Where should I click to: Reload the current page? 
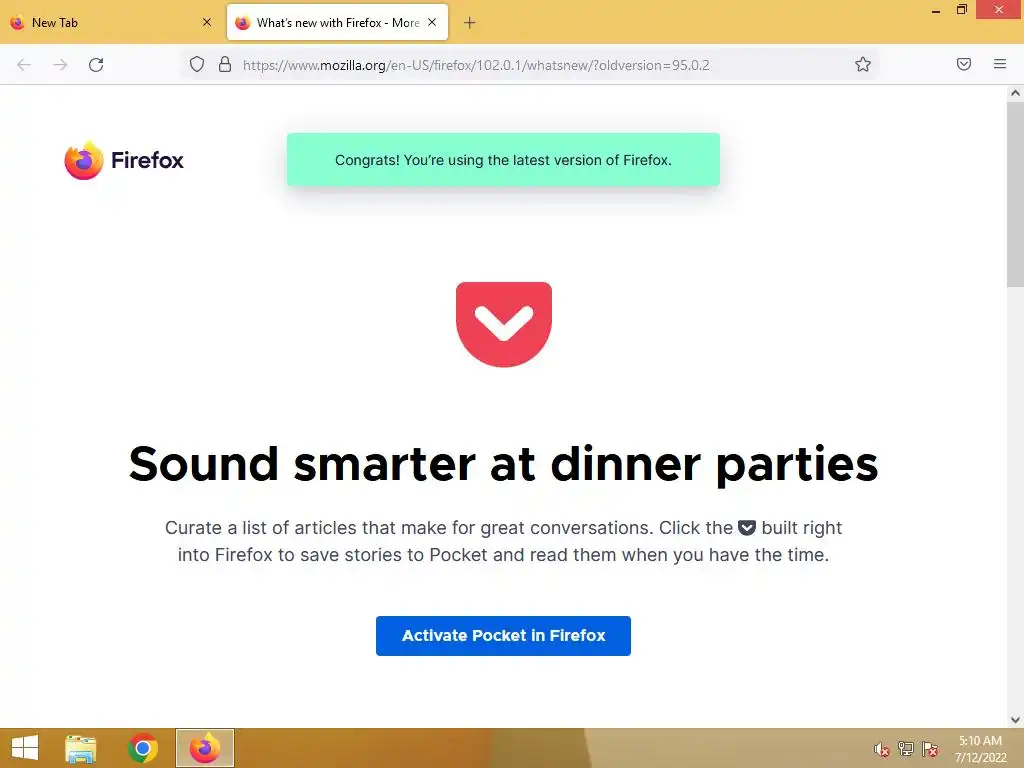[x=96, y=65]
